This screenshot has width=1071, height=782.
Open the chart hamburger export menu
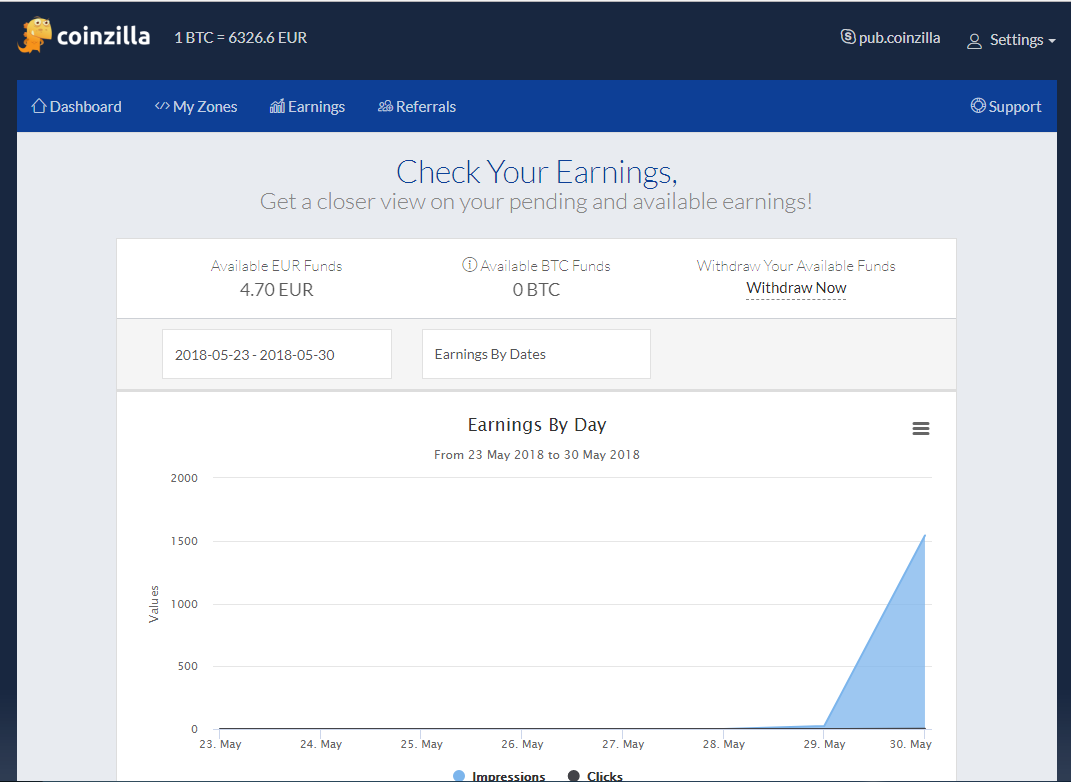pos(921,428)
